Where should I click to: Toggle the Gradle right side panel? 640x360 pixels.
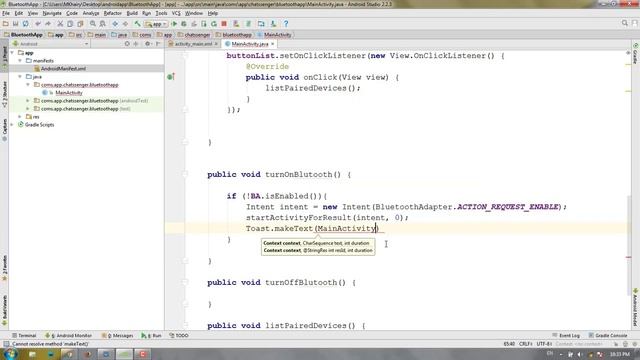coord(636,53)
